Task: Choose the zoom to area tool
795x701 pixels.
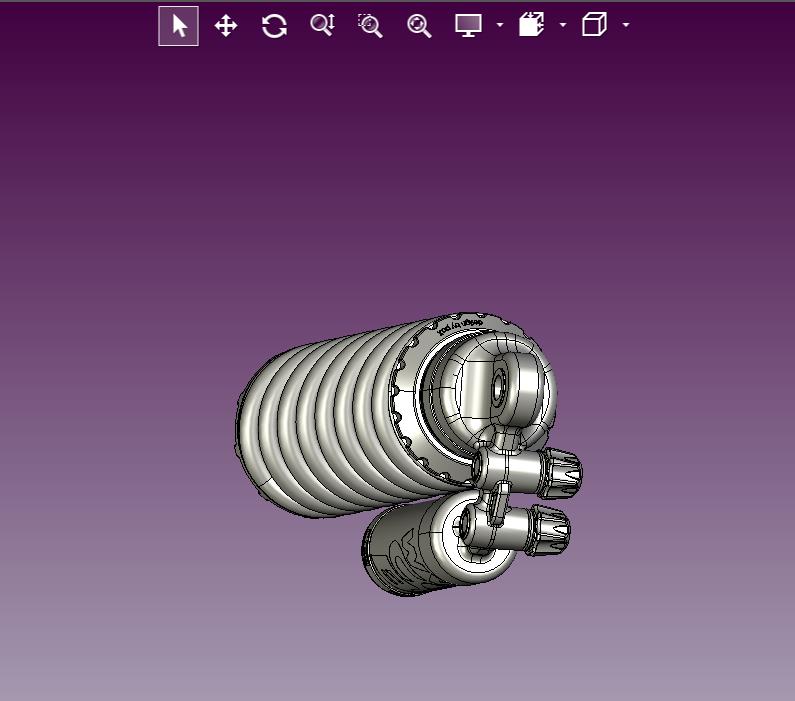Action: tap(370, 25)
